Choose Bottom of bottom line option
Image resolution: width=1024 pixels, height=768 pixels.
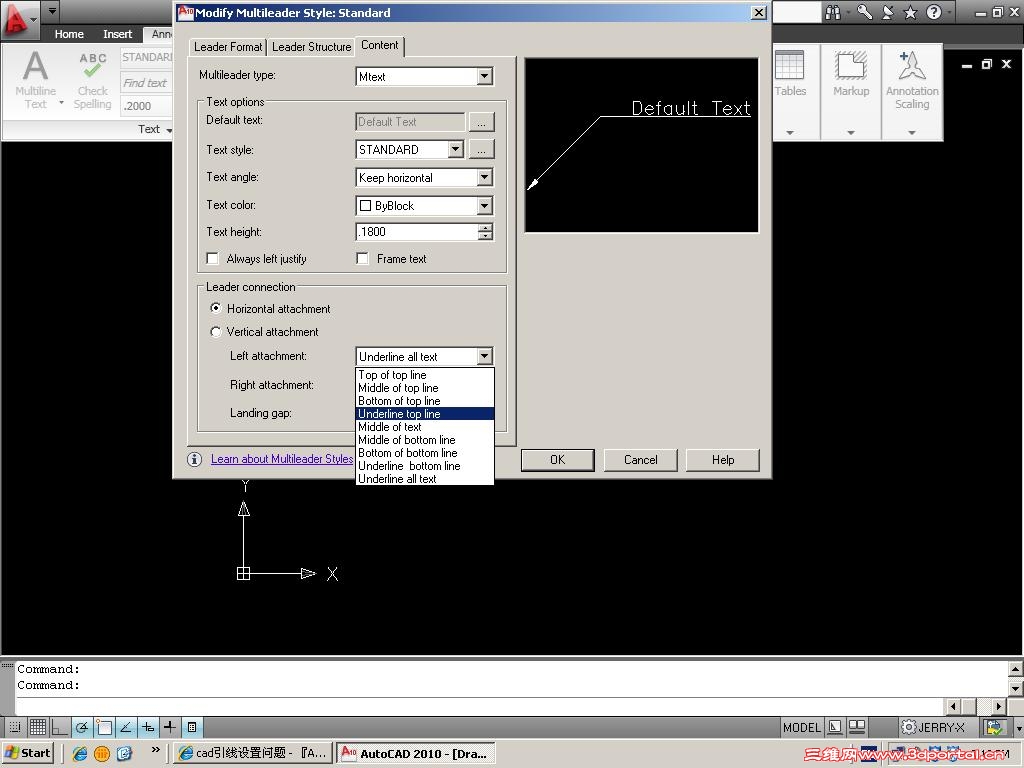point(424,453)
